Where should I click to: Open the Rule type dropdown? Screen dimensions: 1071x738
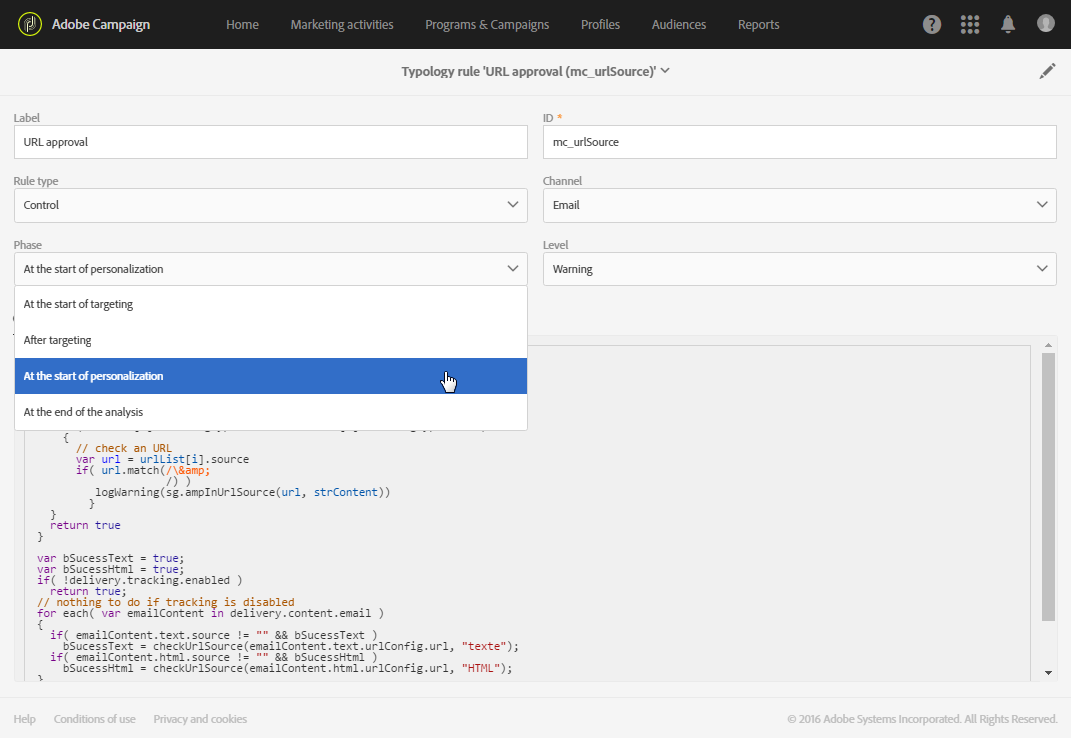270,205
